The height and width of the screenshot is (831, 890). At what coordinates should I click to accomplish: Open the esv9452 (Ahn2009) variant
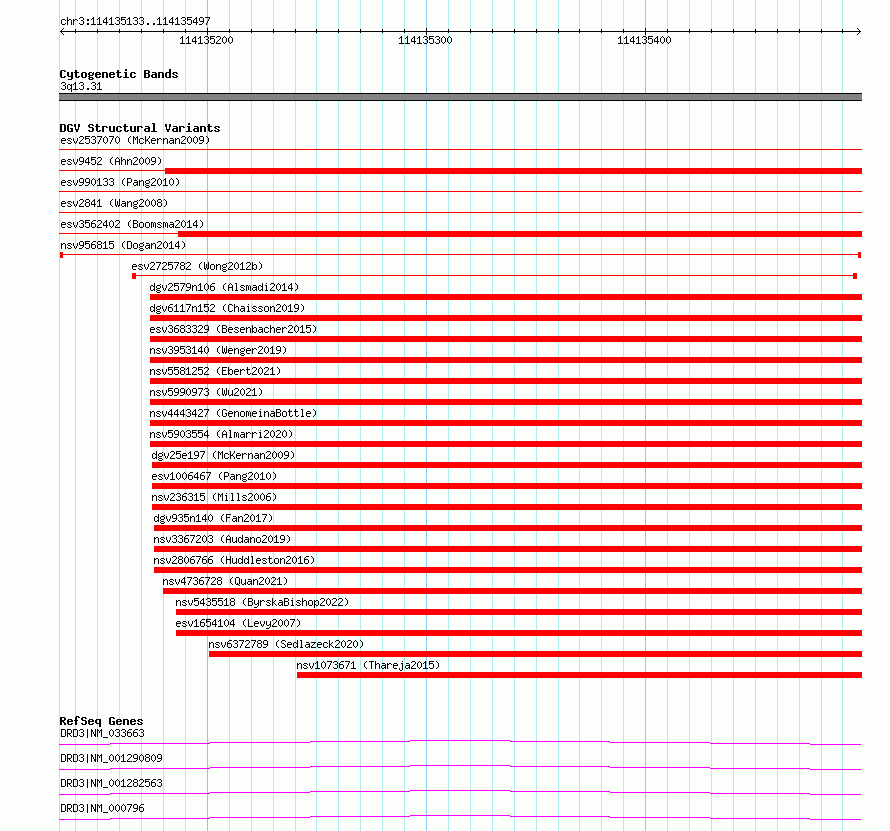tap(111, 161)
